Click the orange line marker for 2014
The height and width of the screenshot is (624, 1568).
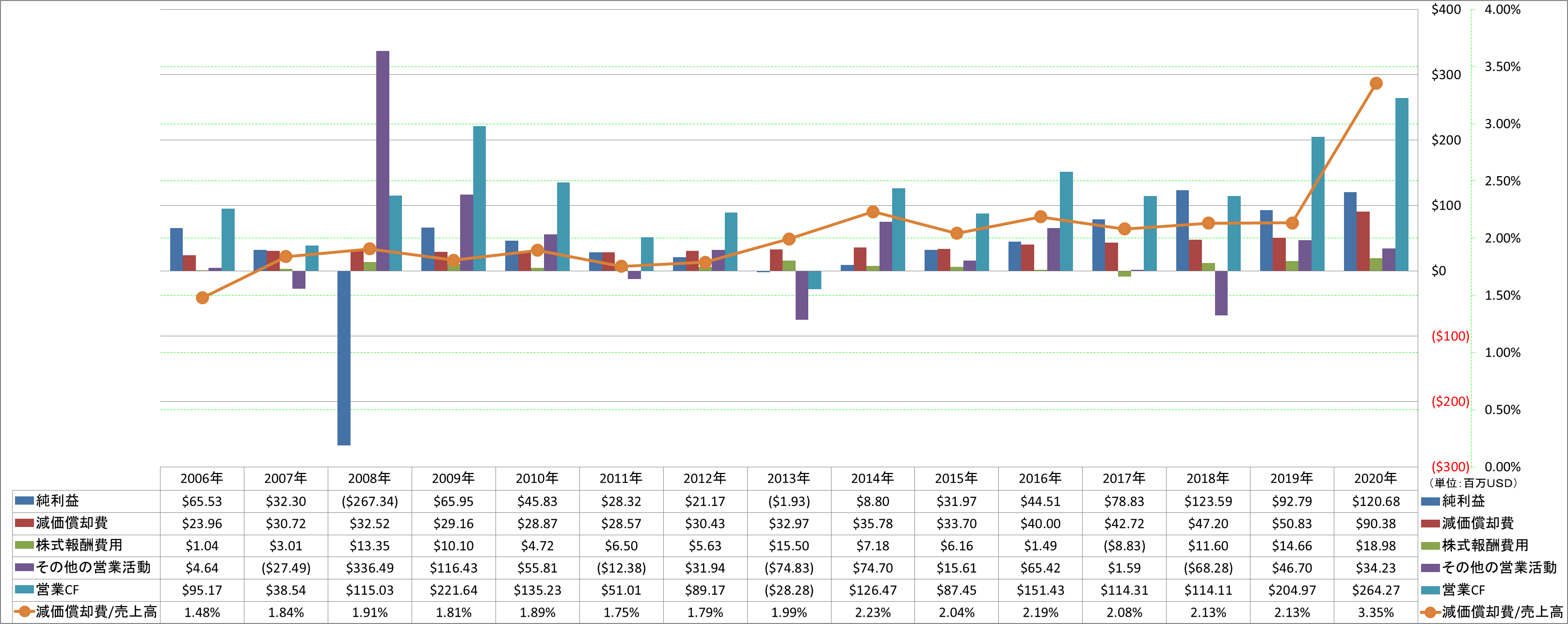point(873,212)
